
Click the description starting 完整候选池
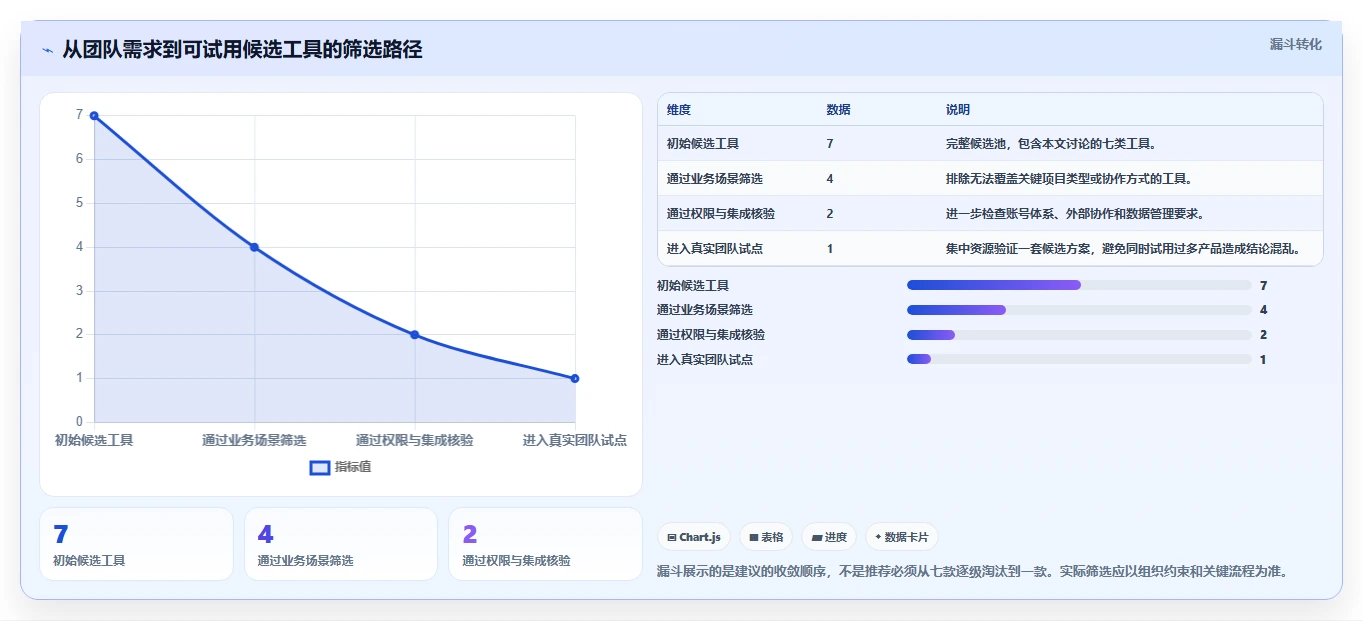1051,144
